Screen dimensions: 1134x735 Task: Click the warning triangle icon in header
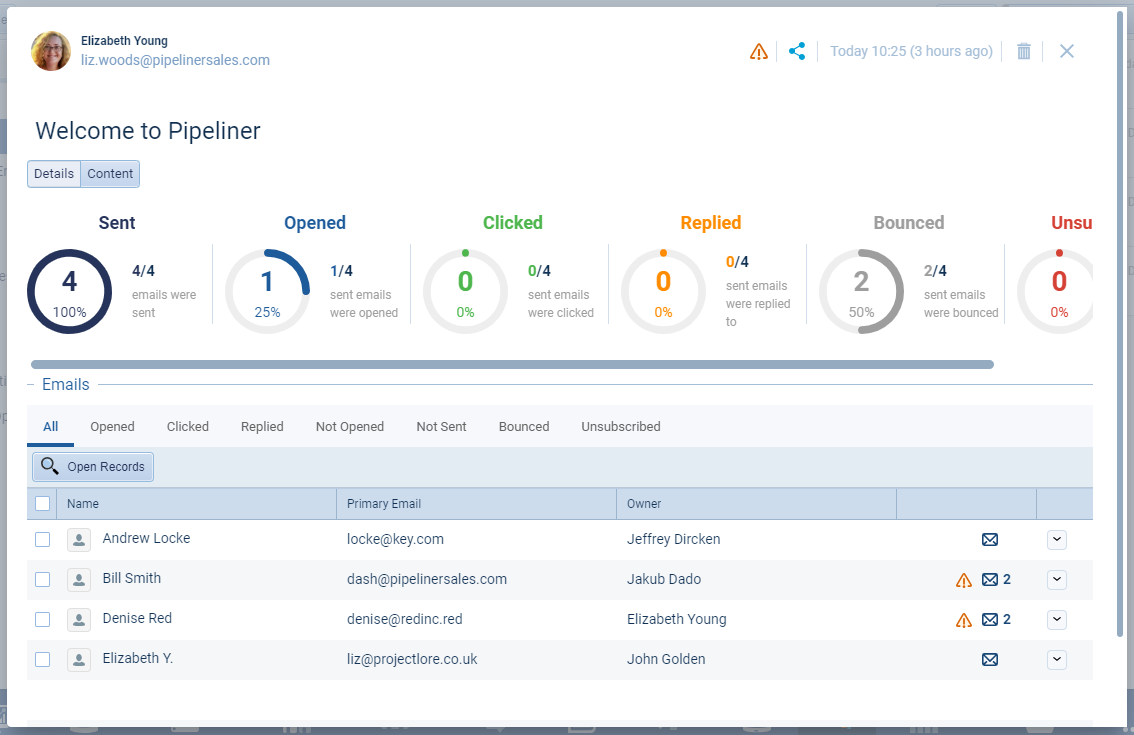point(759,51)
